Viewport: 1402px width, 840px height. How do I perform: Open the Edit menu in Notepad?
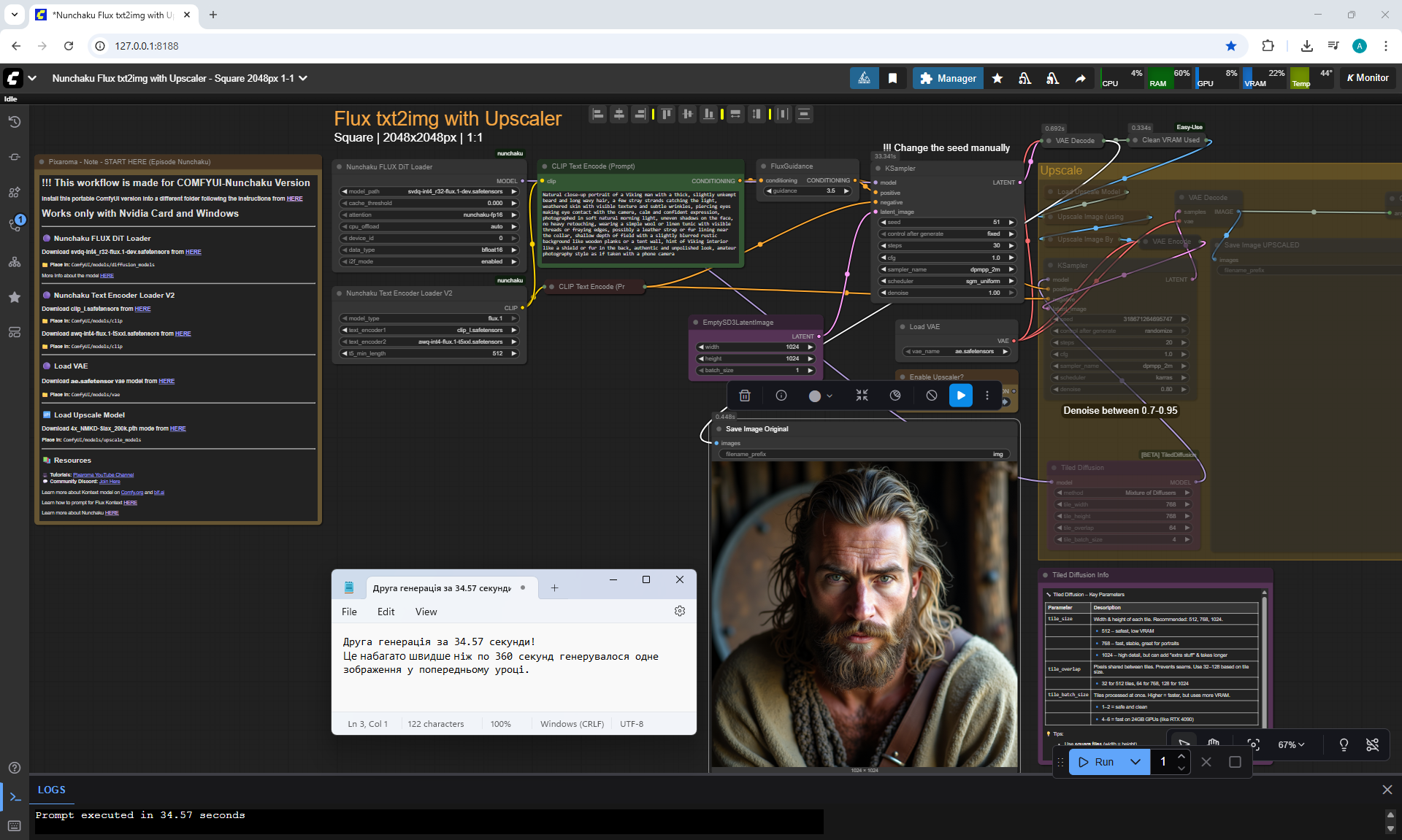pos(386,612)
